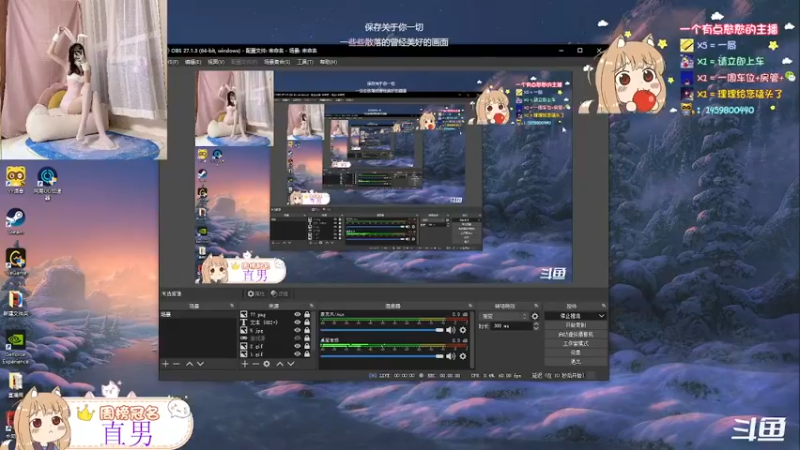The width and height of the screenshot is (800, 450).
Task: Open source properties gear under sources list
Action: tap(267, 364)
